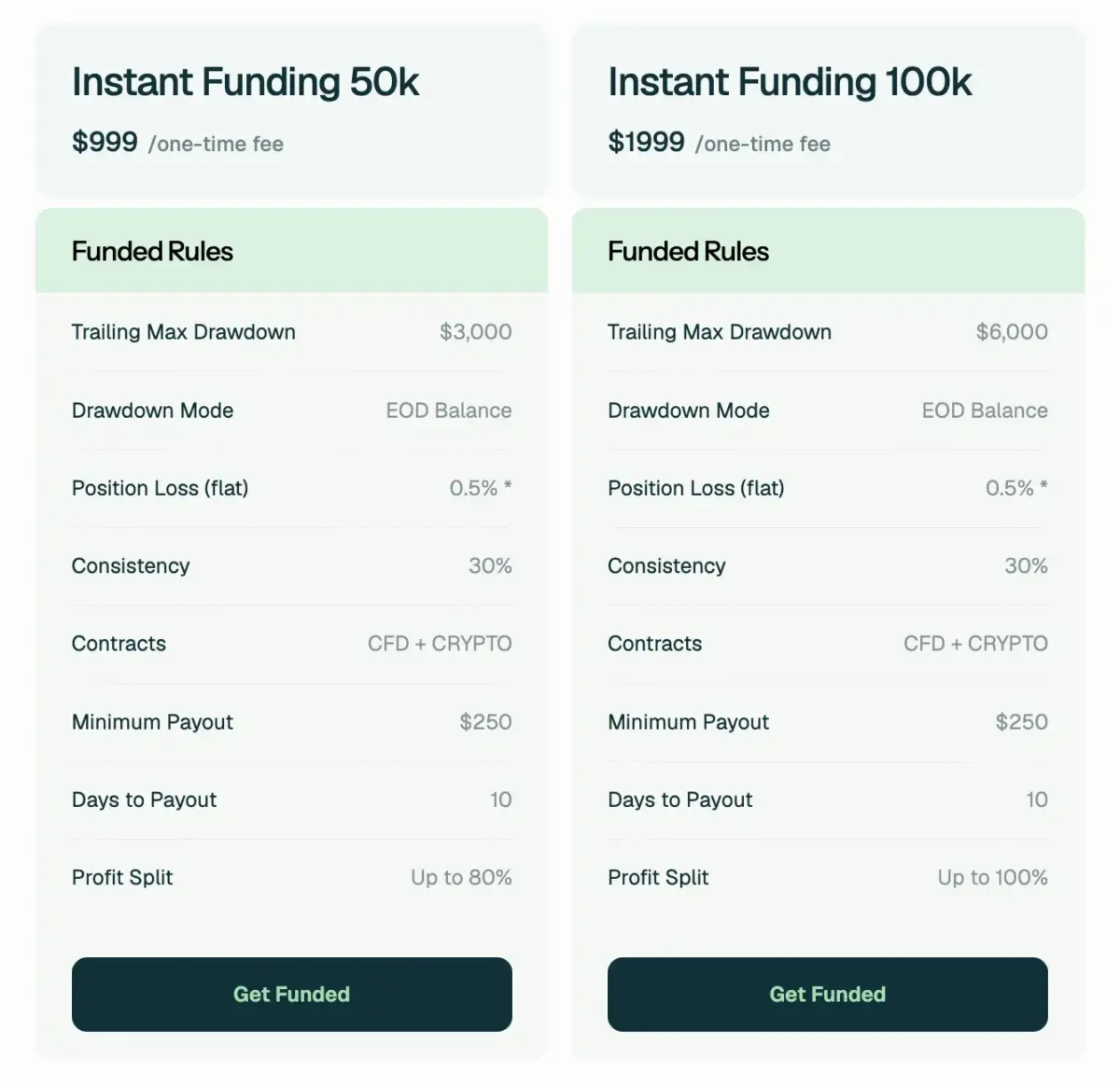The height and width of the screenshot is (1086, 1120).
Task: Click the Funded Rules header on the 50k card
Action: click(152, 251)
